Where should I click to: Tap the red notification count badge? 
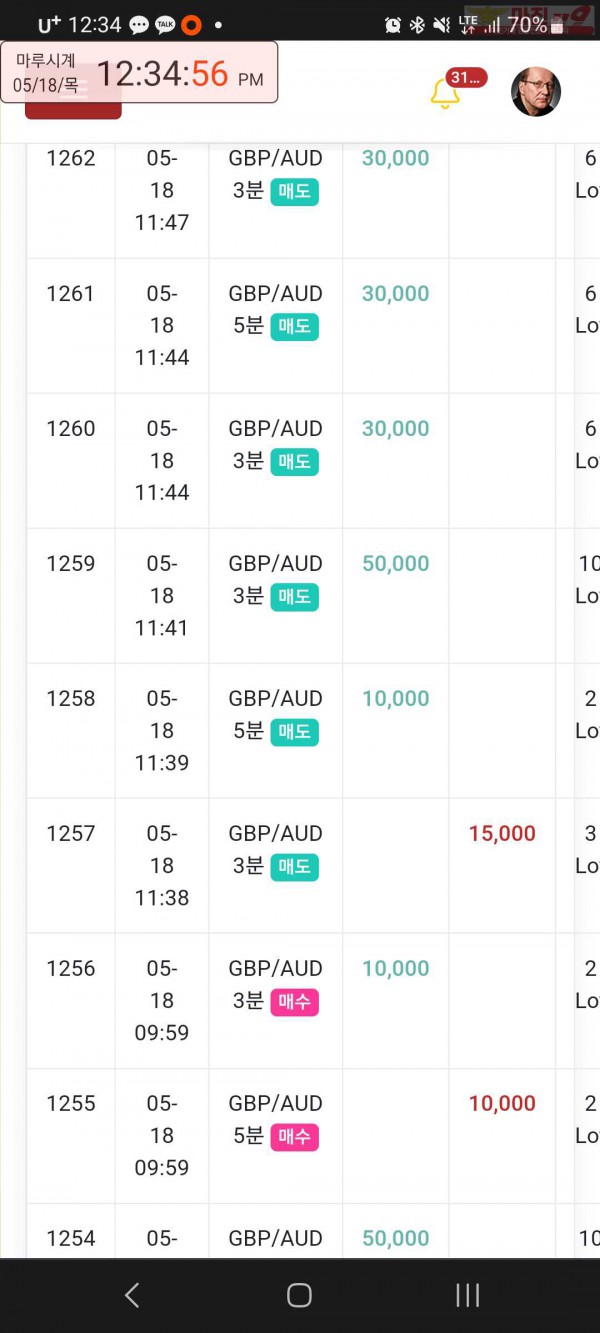466,78
